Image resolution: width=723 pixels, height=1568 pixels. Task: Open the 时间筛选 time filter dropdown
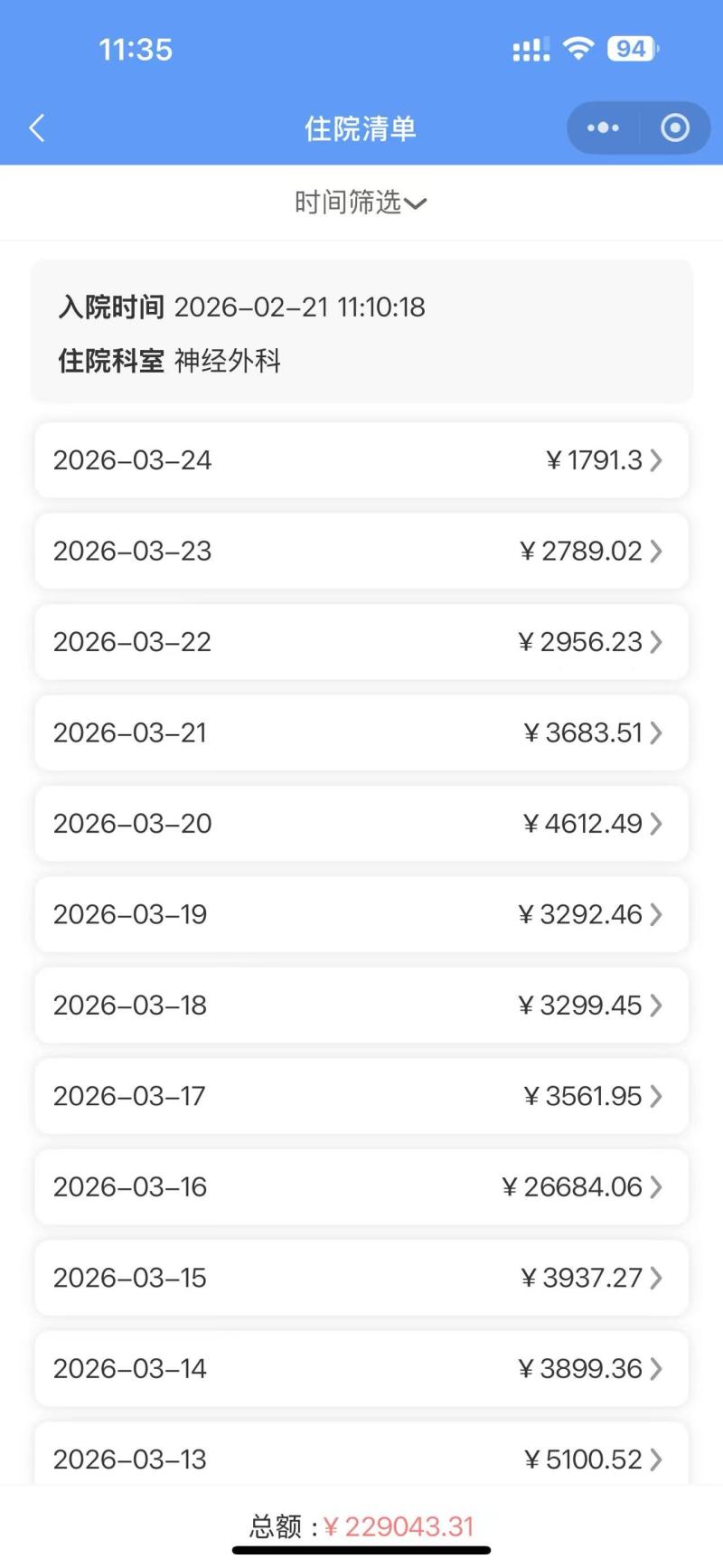pos(361,203)
